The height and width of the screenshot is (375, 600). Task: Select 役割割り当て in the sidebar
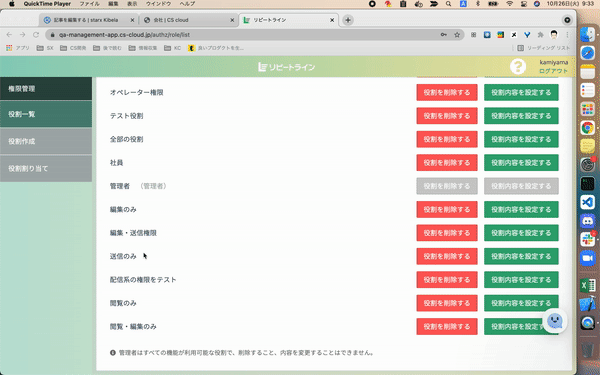pyautogui.click(x=46, y=168)
